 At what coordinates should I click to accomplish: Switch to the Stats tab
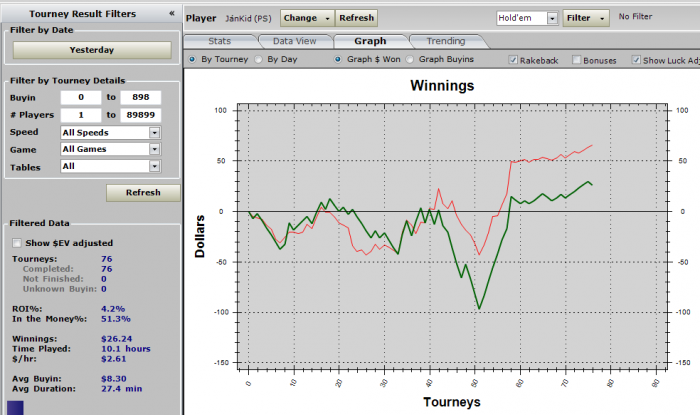coord(220,41)
